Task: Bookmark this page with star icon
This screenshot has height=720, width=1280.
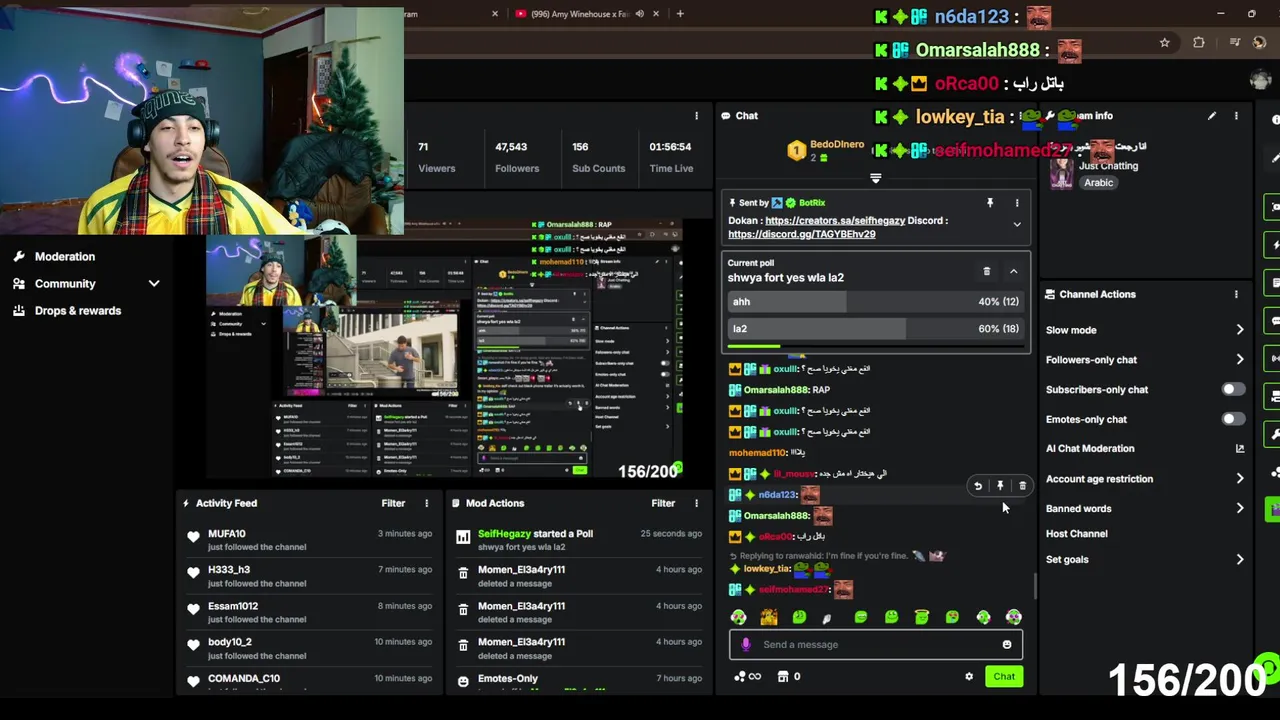Action: point(1164,43)
